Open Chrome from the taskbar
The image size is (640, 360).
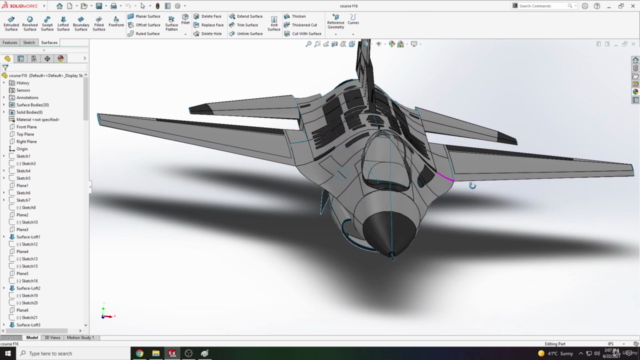pyautogui.click(x=140, y=353)
